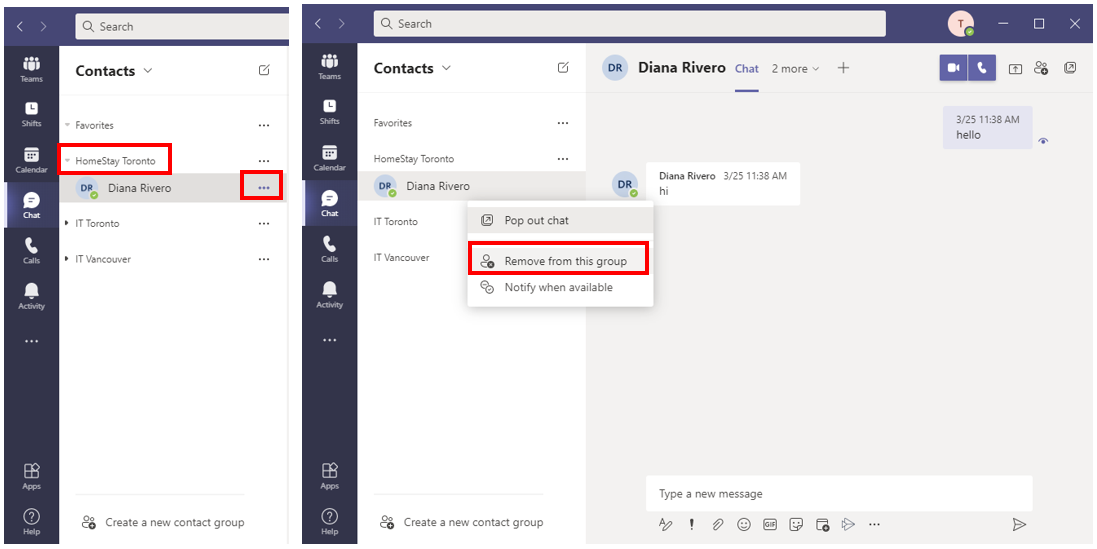Click the 'Type a new message' field
Image resolution: width=1097 pixels, height=549 pixels.
pyautogui.click(x=839, y=494)
